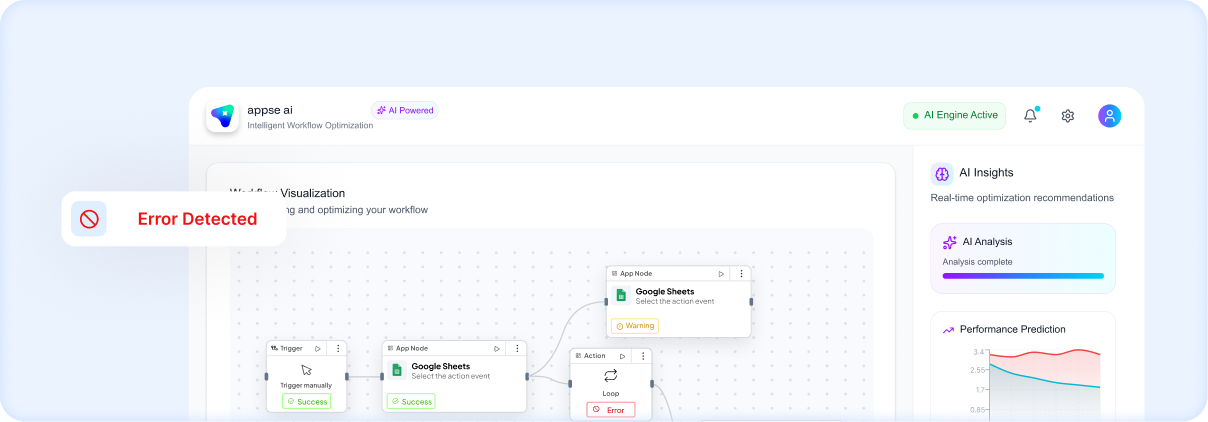
Task: Click the Error Detected prohibited icon
Action: pyautogui.click(x=89, y=219)
